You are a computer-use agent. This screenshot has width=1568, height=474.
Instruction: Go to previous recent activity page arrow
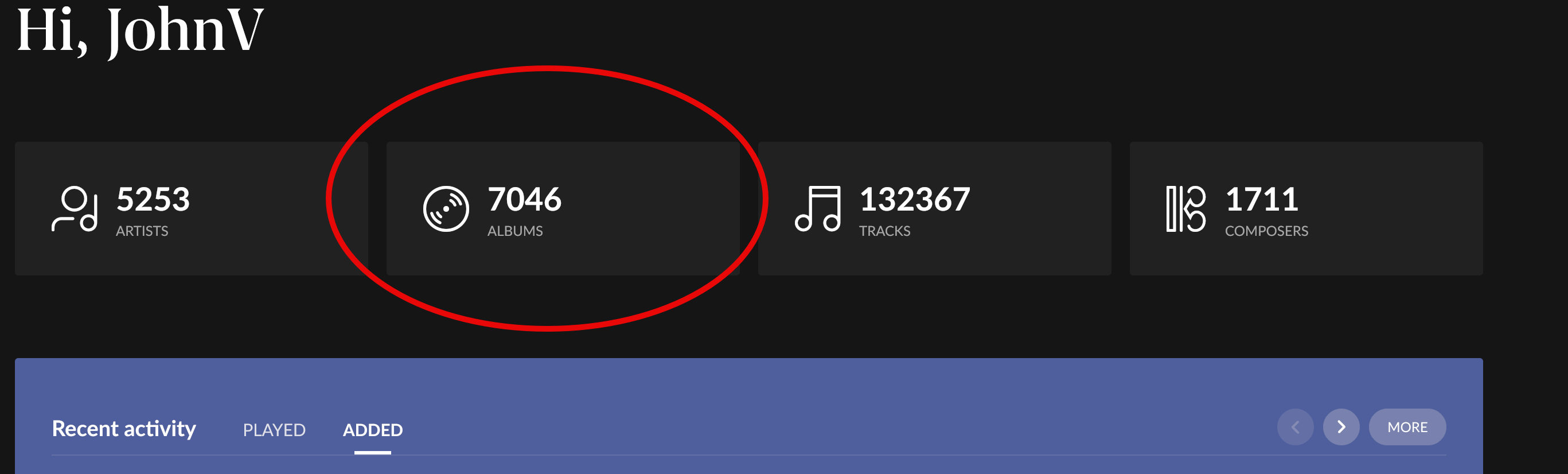(x=1296, y=427)
